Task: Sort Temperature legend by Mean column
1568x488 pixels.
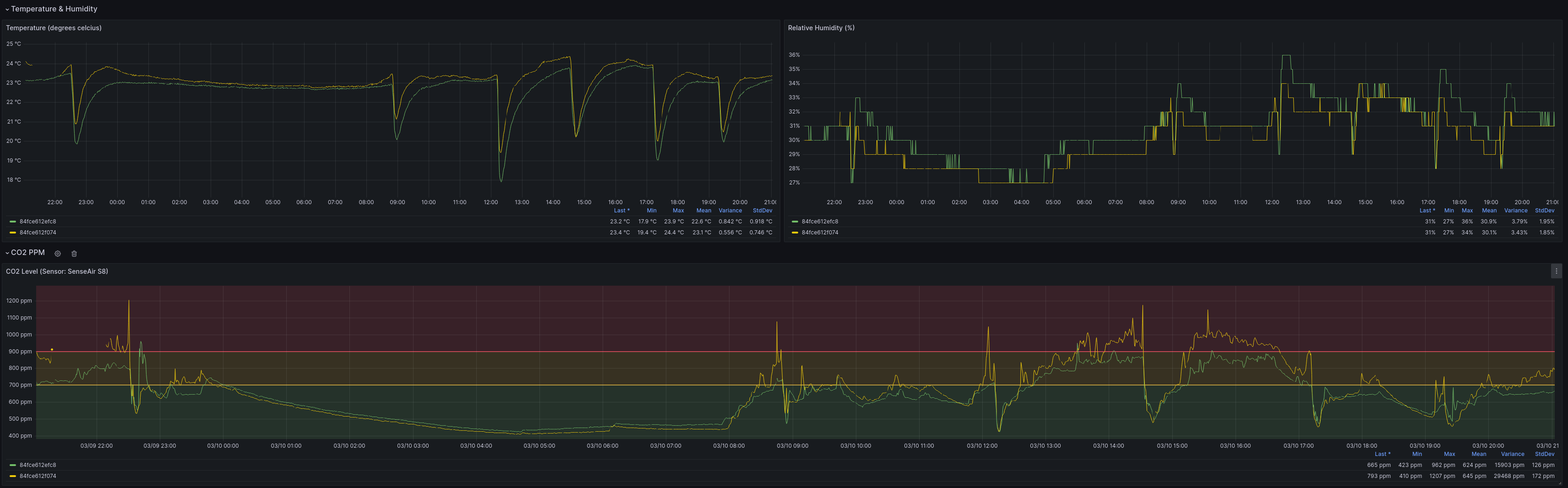Action: [704, 211]
